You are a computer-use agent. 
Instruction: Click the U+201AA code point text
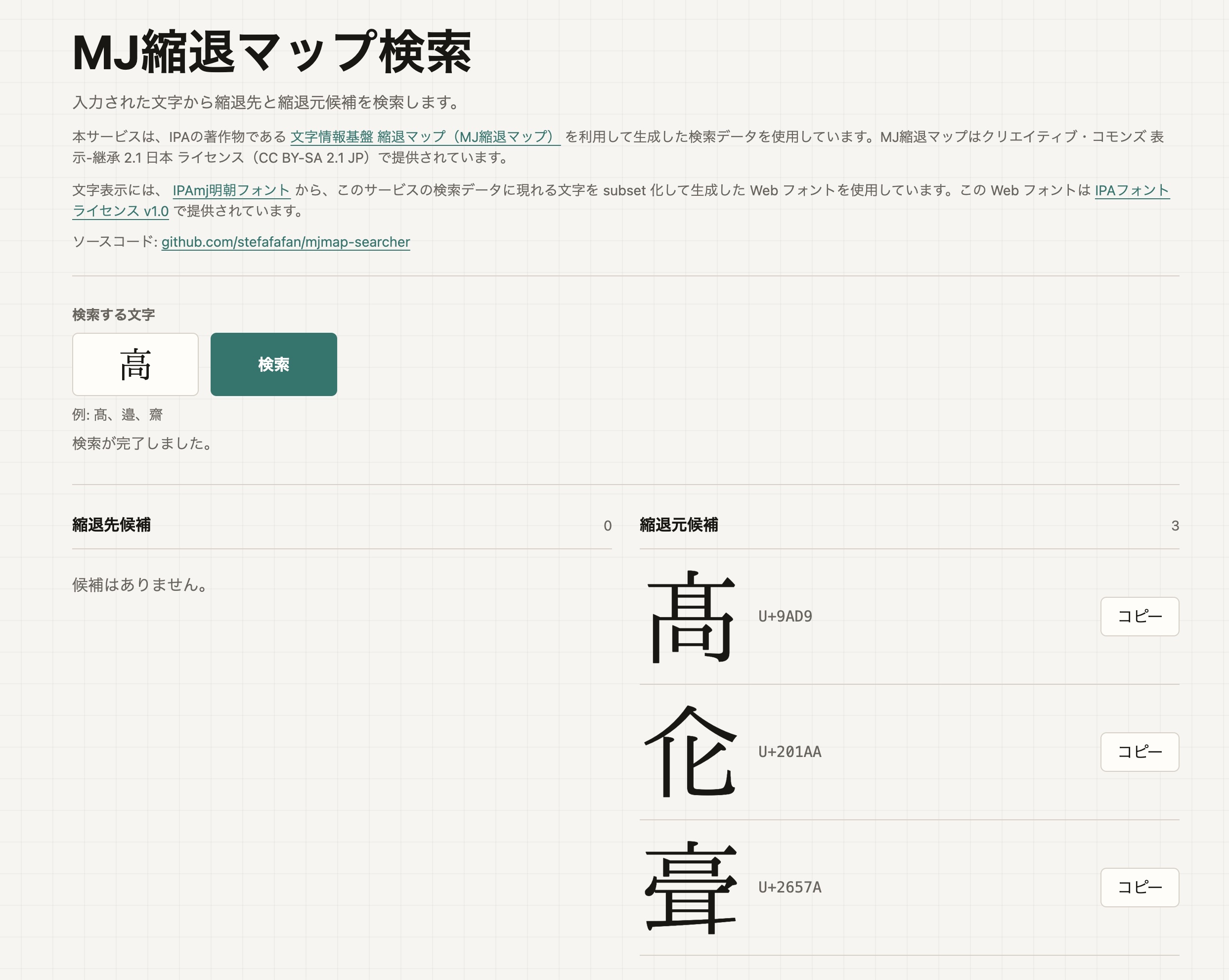790,752
